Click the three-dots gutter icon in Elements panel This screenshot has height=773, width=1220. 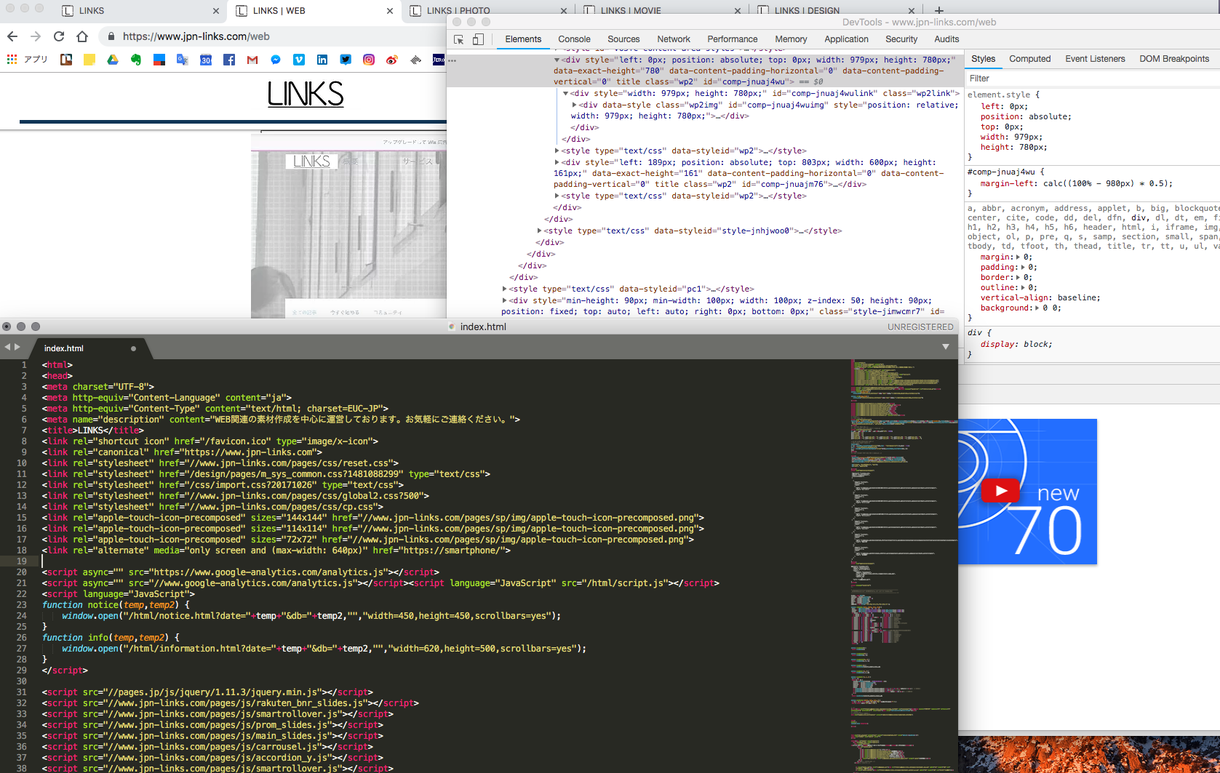(453, 61)
